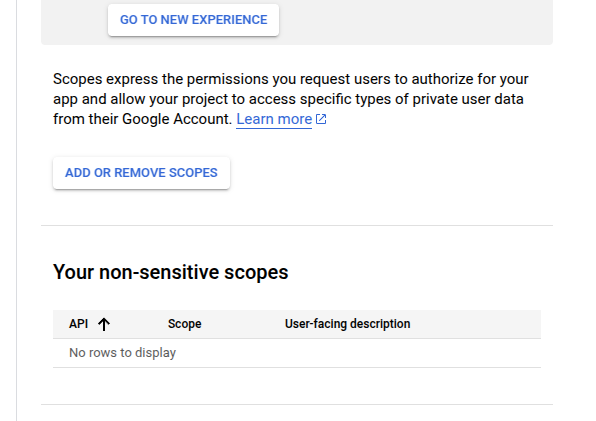This screenshot has height=421, width=596.
Task: Sort the table by the API column
Action: pyautogui.click(x=79, y=324)
